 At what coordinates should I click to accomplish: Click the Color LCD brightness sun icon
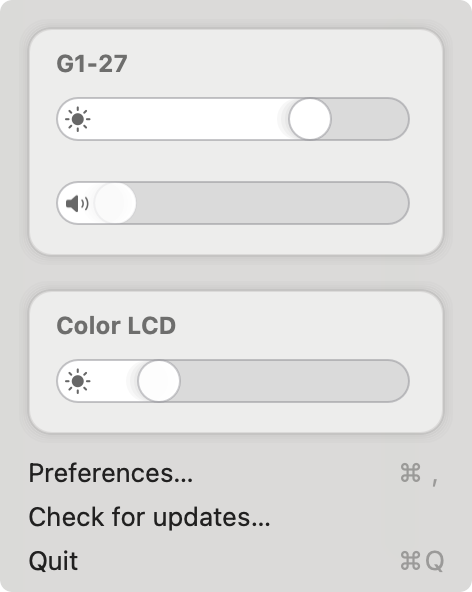point(77,381)
